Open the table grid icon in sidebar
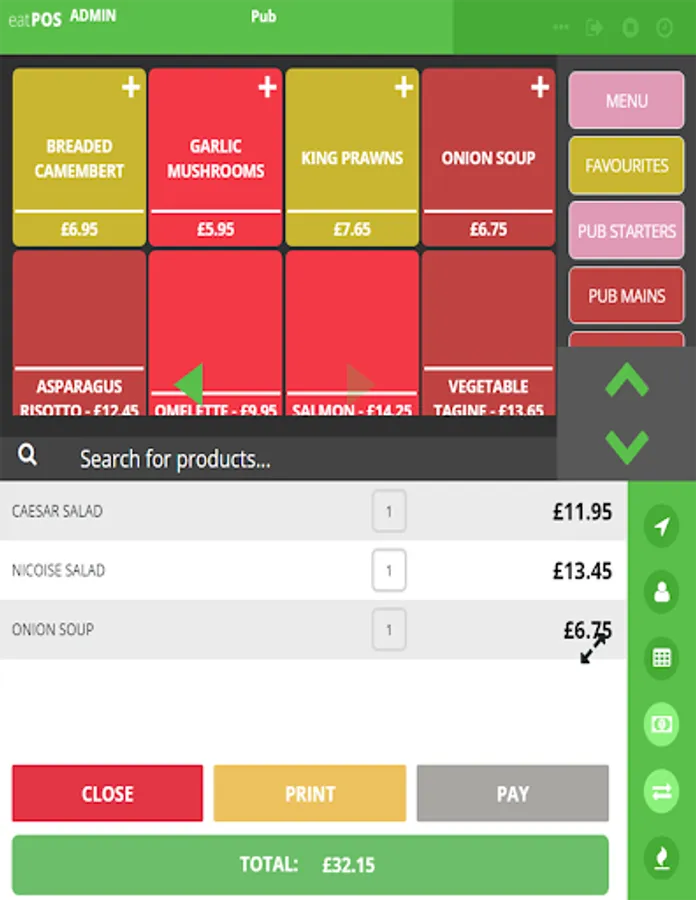696x900 pixels. pos(662,658)
